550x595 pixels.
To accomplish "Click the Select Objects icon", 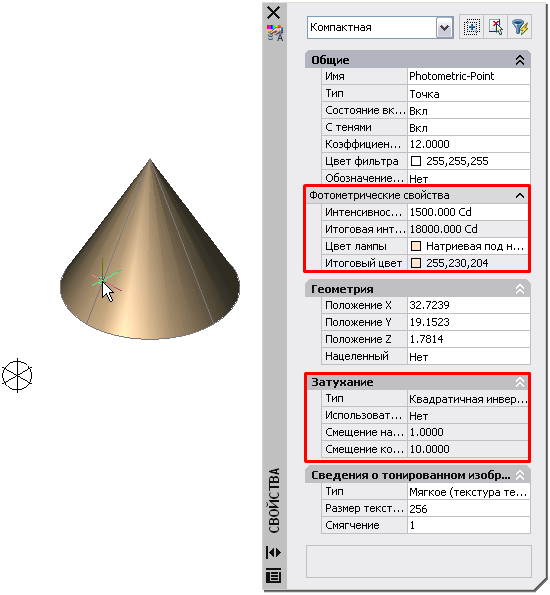I will 495,27.
